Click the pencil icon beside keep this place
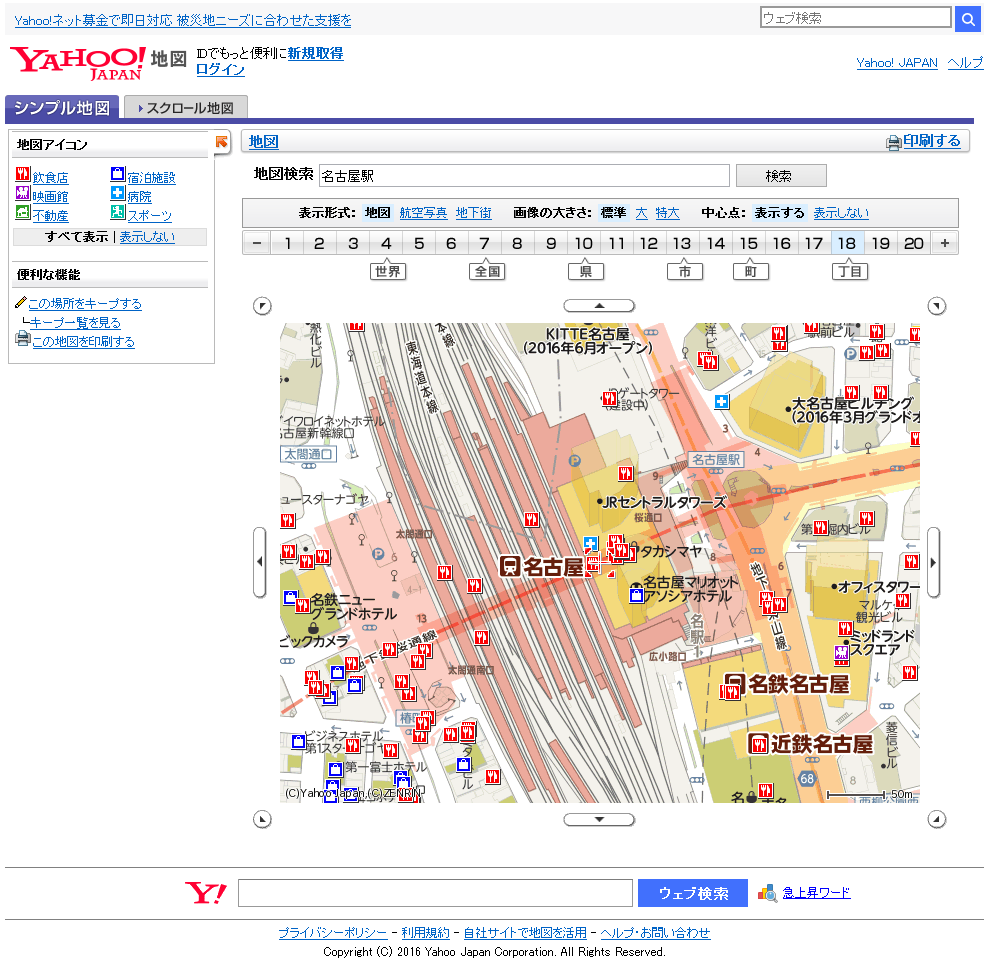The image size is (989, 964). pos(21,303)
